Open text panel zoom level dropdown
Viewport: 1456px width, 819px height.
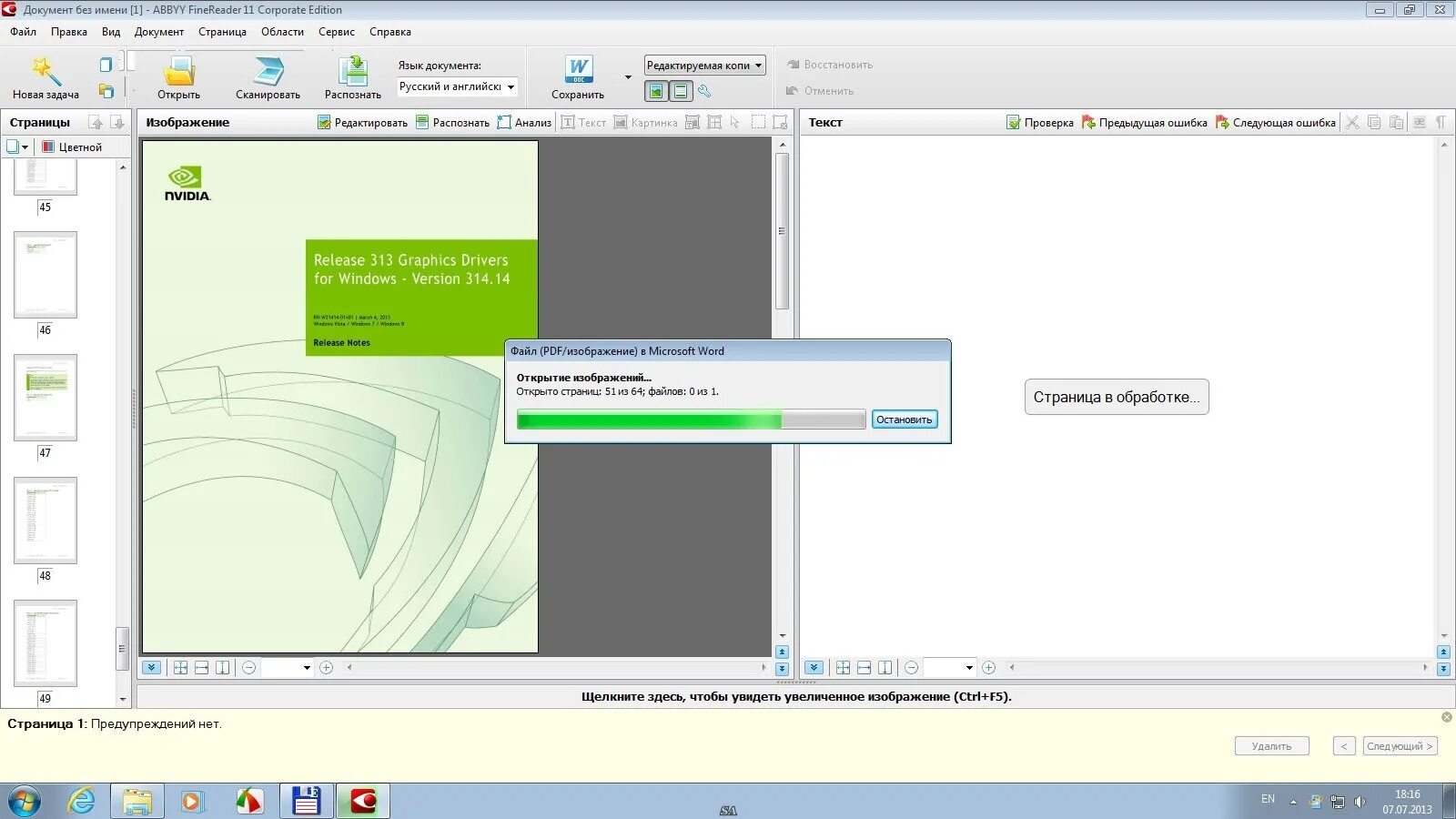point(969,667)
